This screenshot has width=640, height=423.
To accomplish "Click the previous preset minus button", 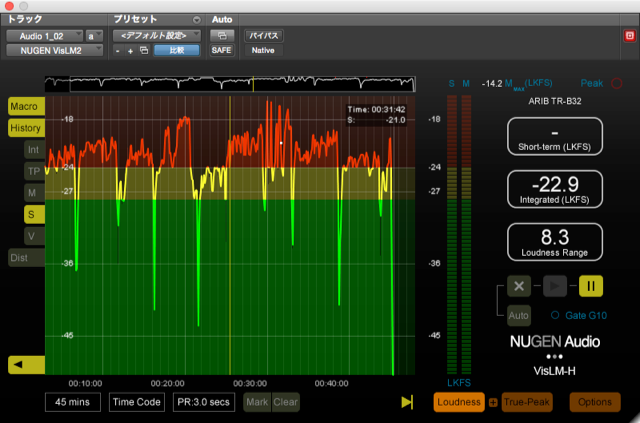I will tap(118, 51).
